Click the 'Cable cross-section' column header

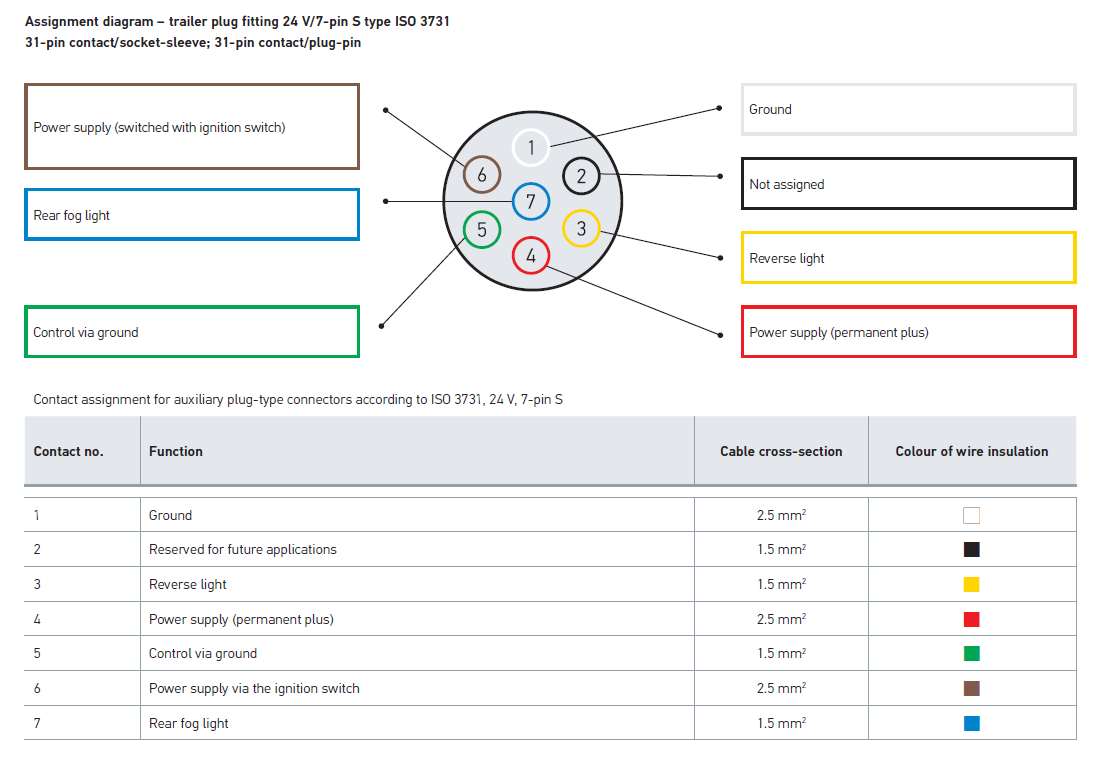click(x=781, y=452)
